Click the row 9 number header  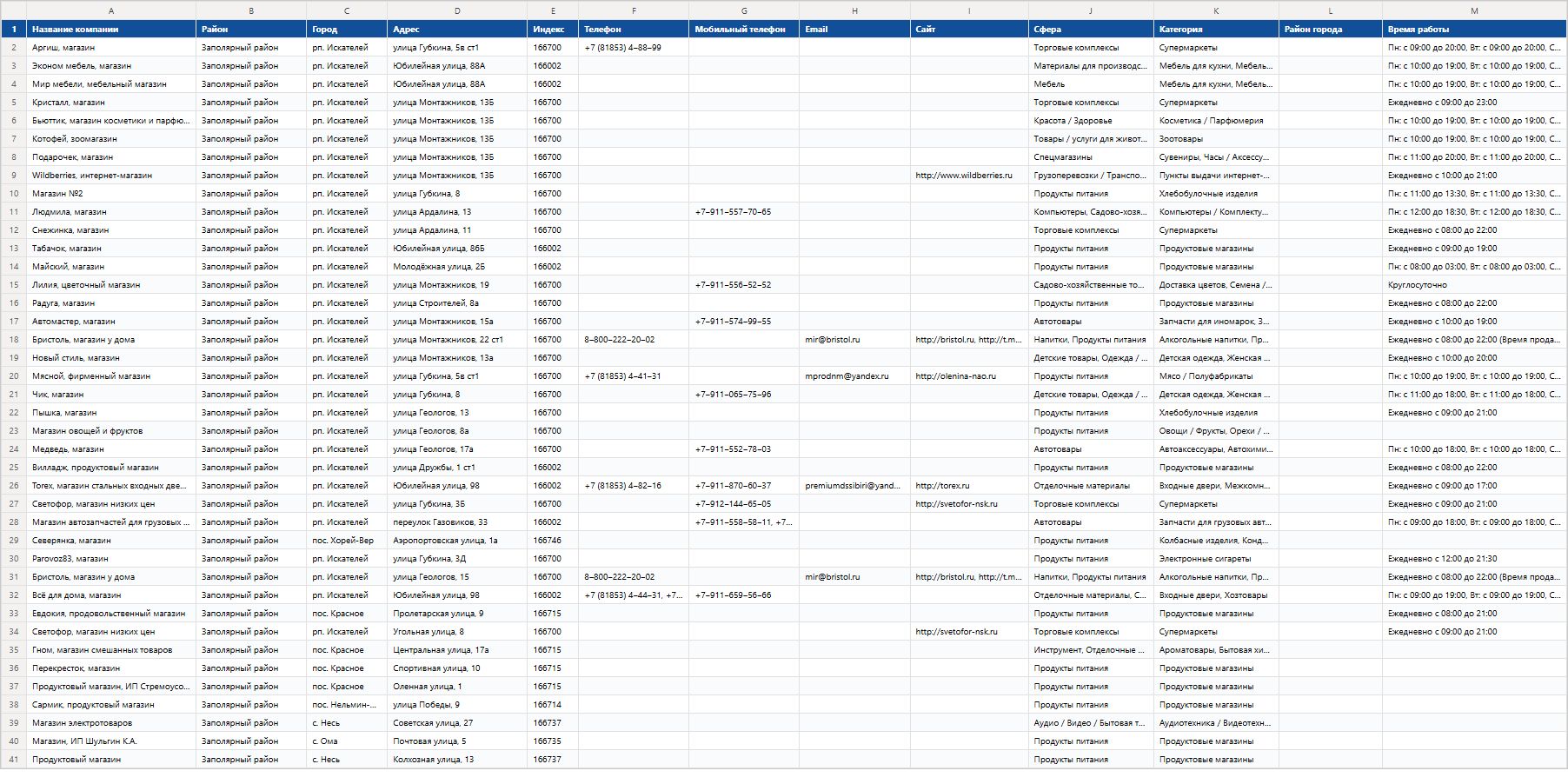click(13, 176)
